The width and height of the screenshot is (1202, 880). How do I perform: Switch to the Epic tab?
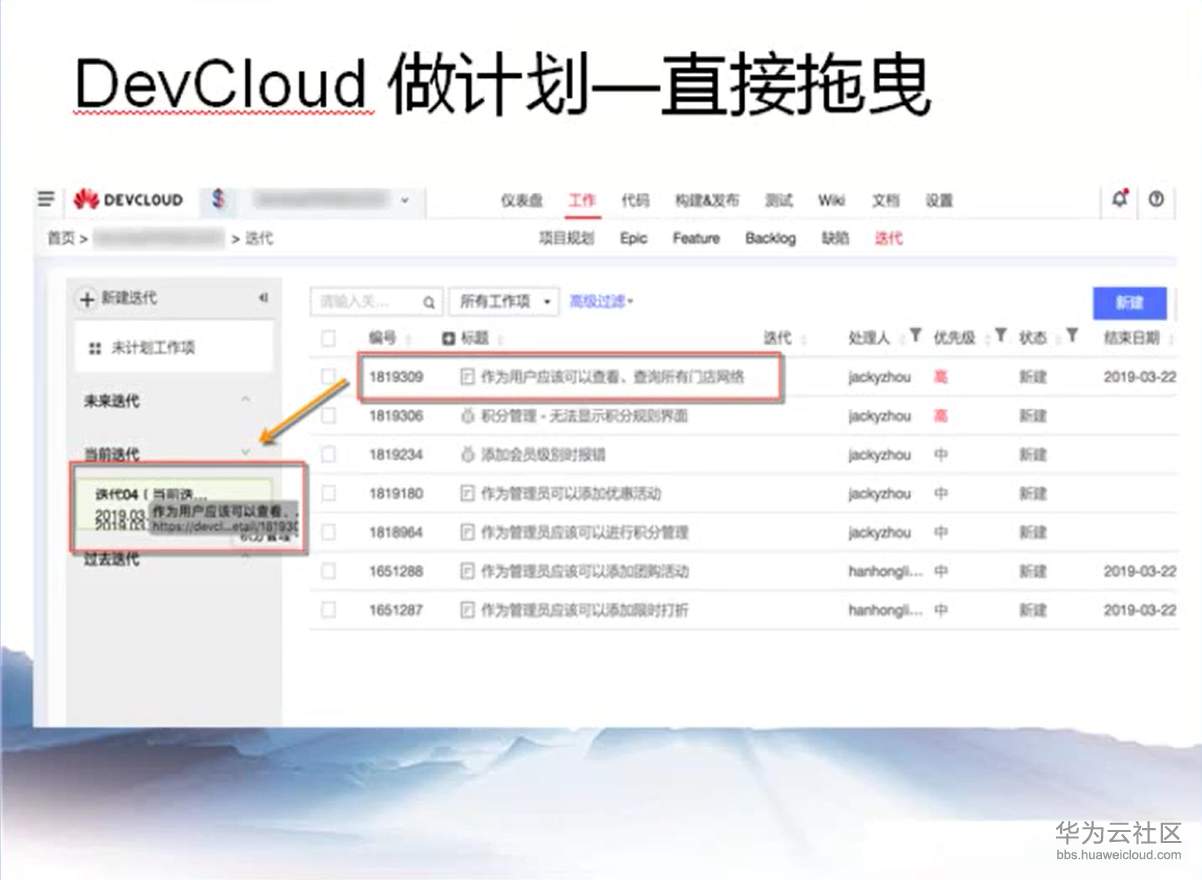tap(633, 238)
